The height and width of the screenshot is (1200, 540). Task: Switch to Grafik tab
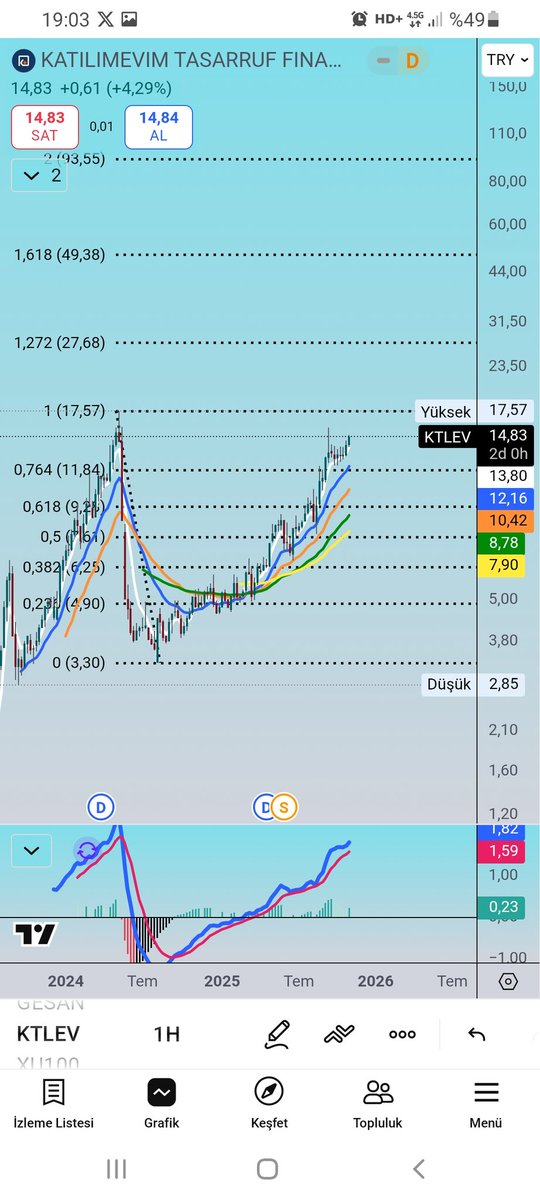click(162, 1104)
